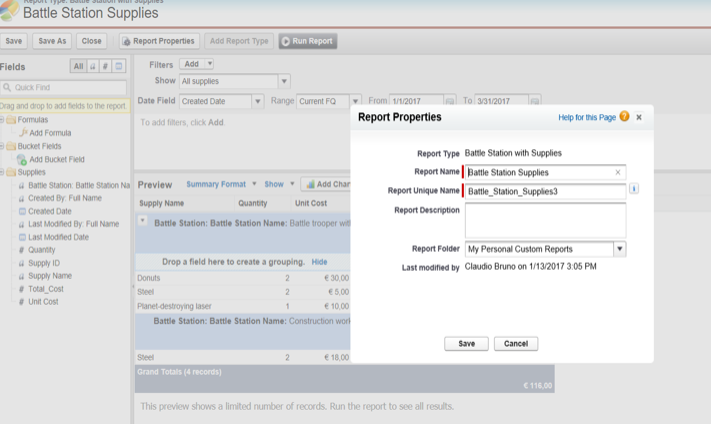Click the Supply Name column header

click(x=161, y=203)
